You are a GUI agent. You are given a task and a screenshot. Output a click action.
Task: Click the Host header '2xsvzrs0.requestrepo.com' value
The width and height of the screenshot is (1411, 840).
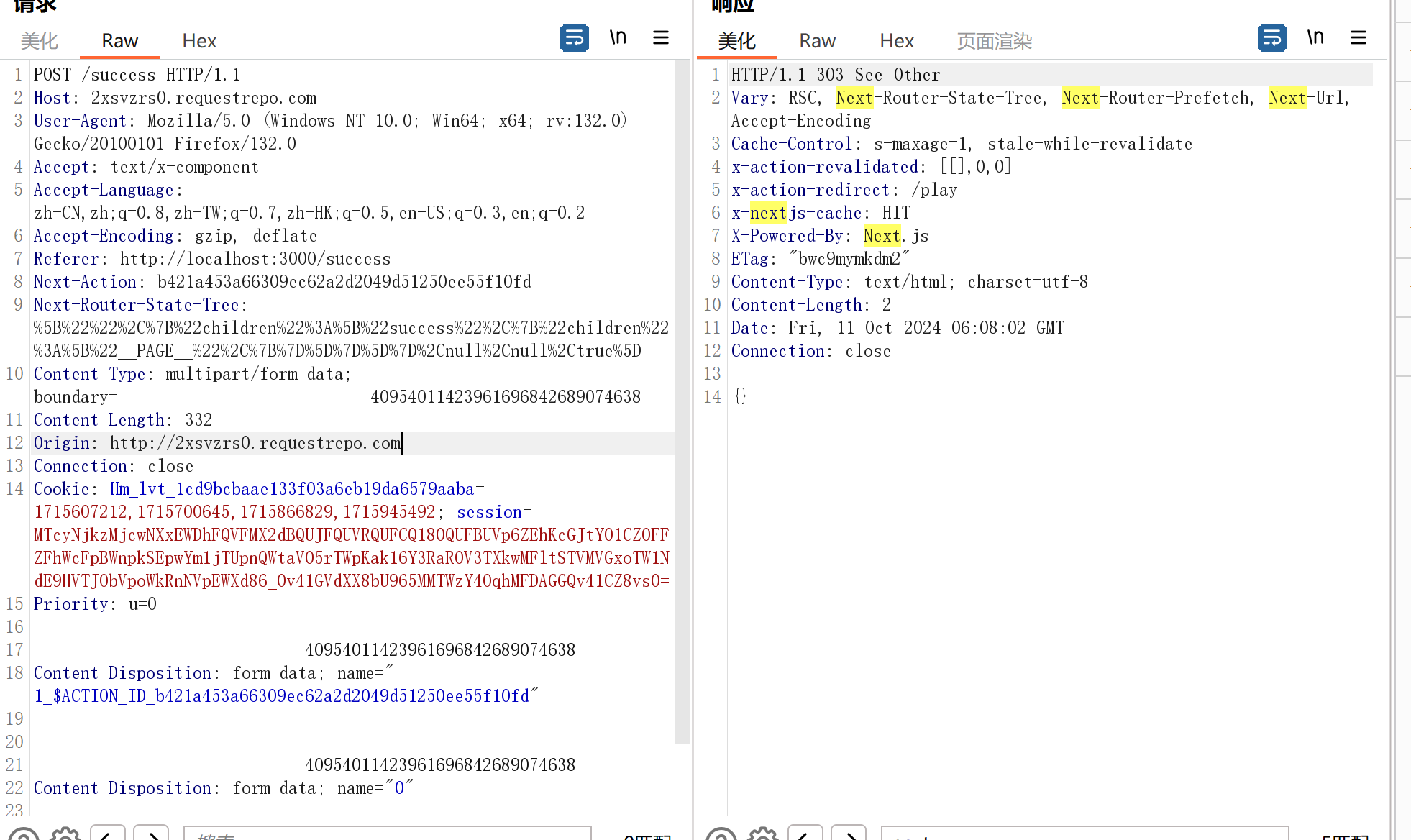[204, 98]
